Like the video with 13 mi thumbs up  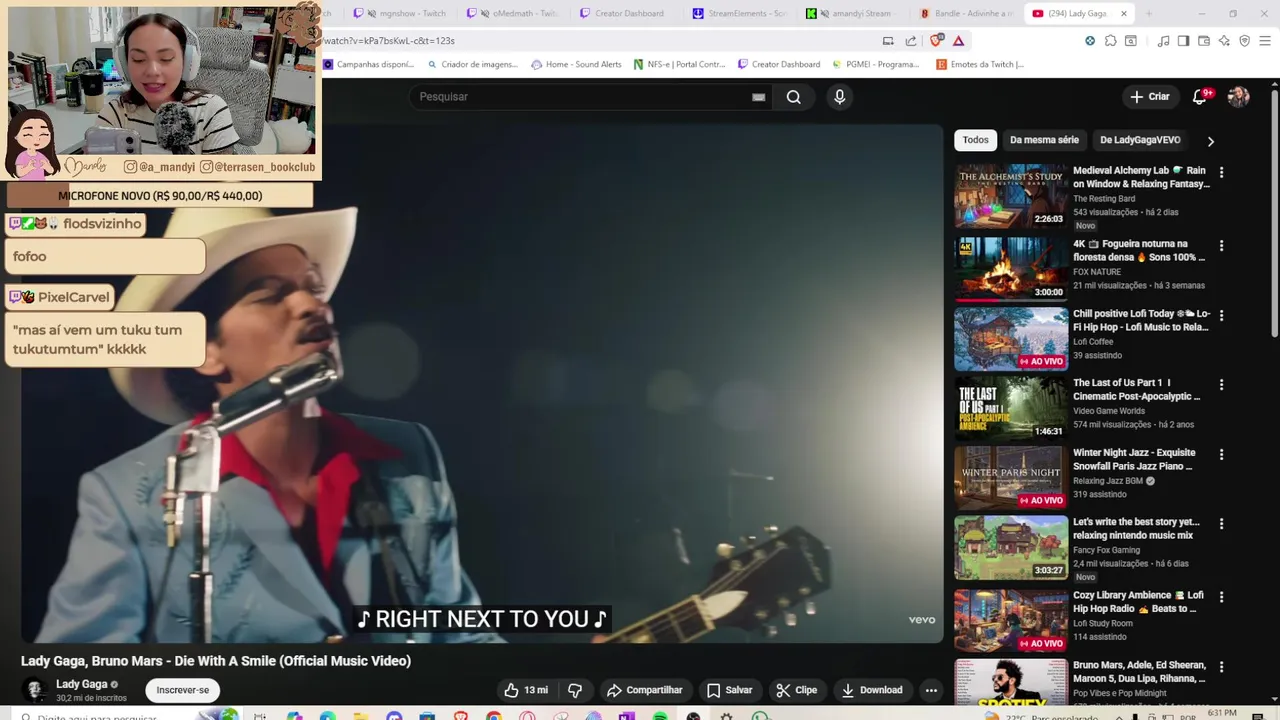tap(526, 690)
